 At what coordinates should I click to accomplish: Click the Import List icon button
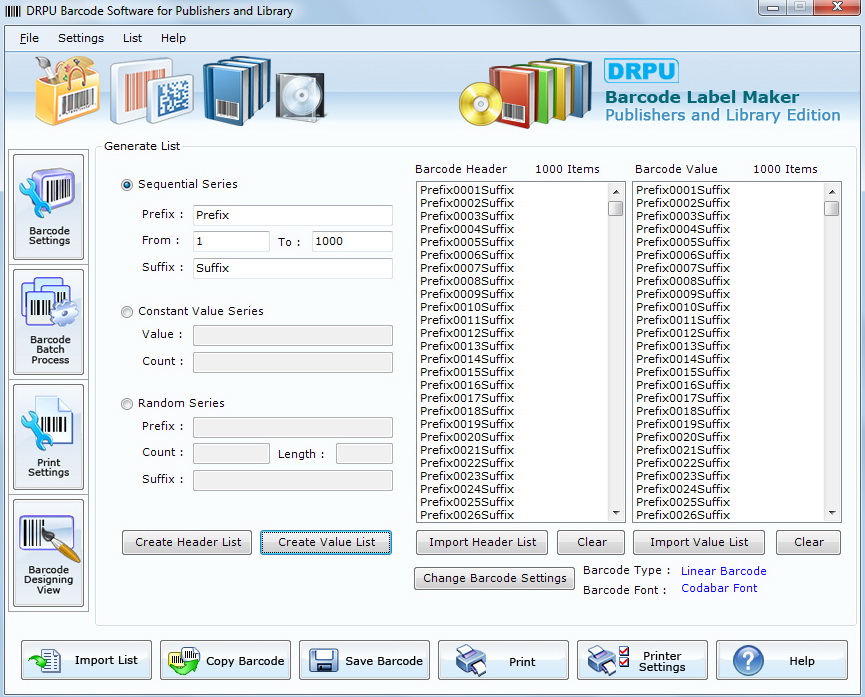86,660
